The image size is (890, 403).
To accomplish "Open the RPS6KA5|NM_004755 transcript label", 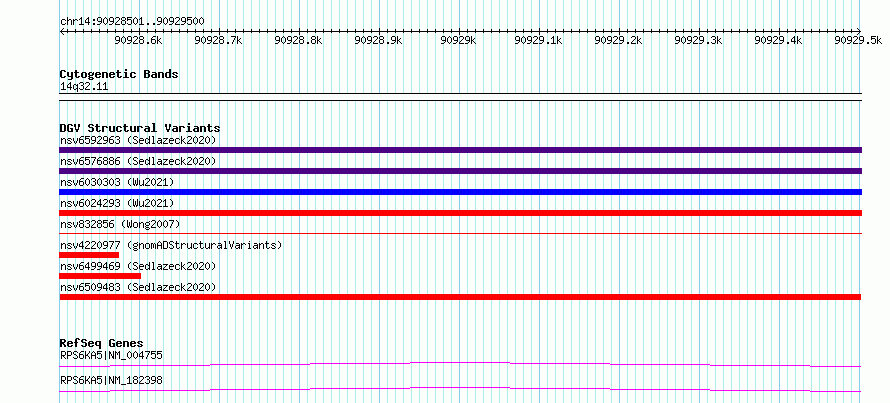I will 111,356.
